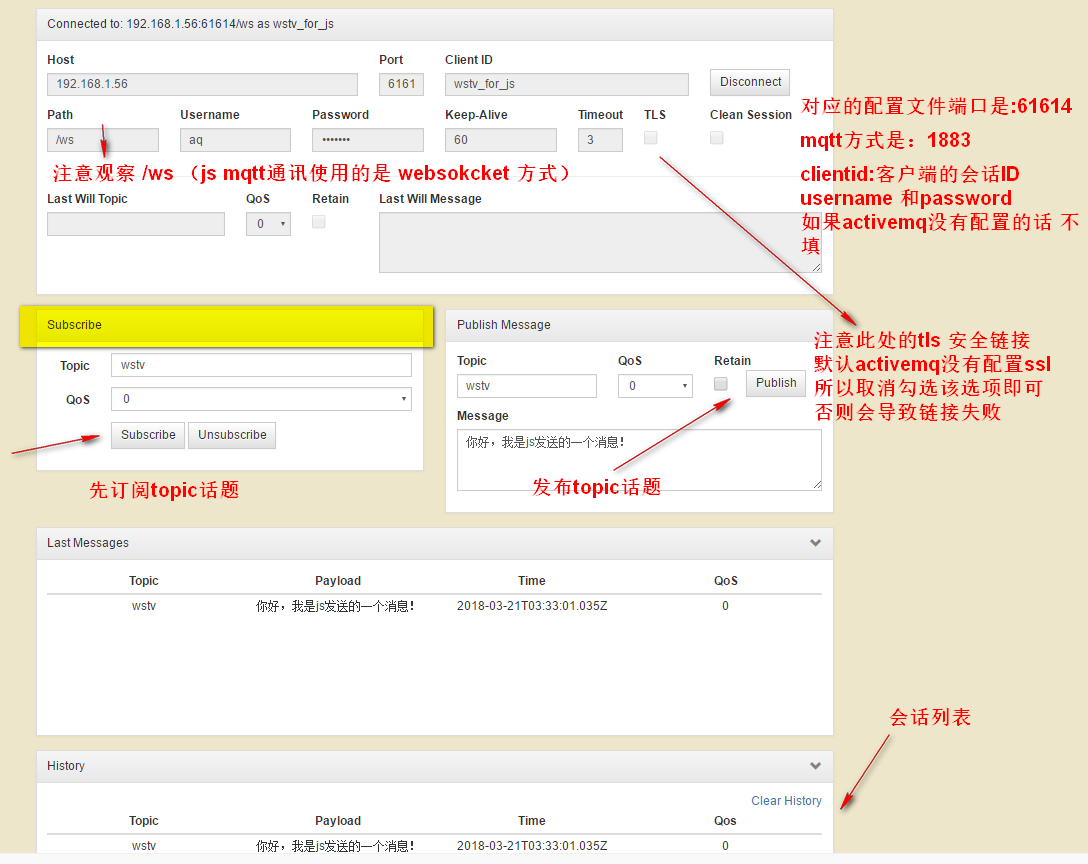Collapse the History panel chevron

[815, 766]
